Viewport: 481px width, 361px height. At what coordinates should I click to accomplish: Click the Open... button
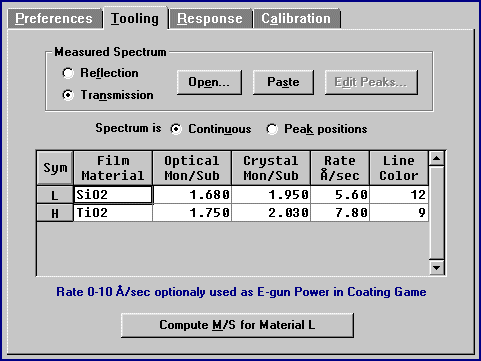coord(209,82)
